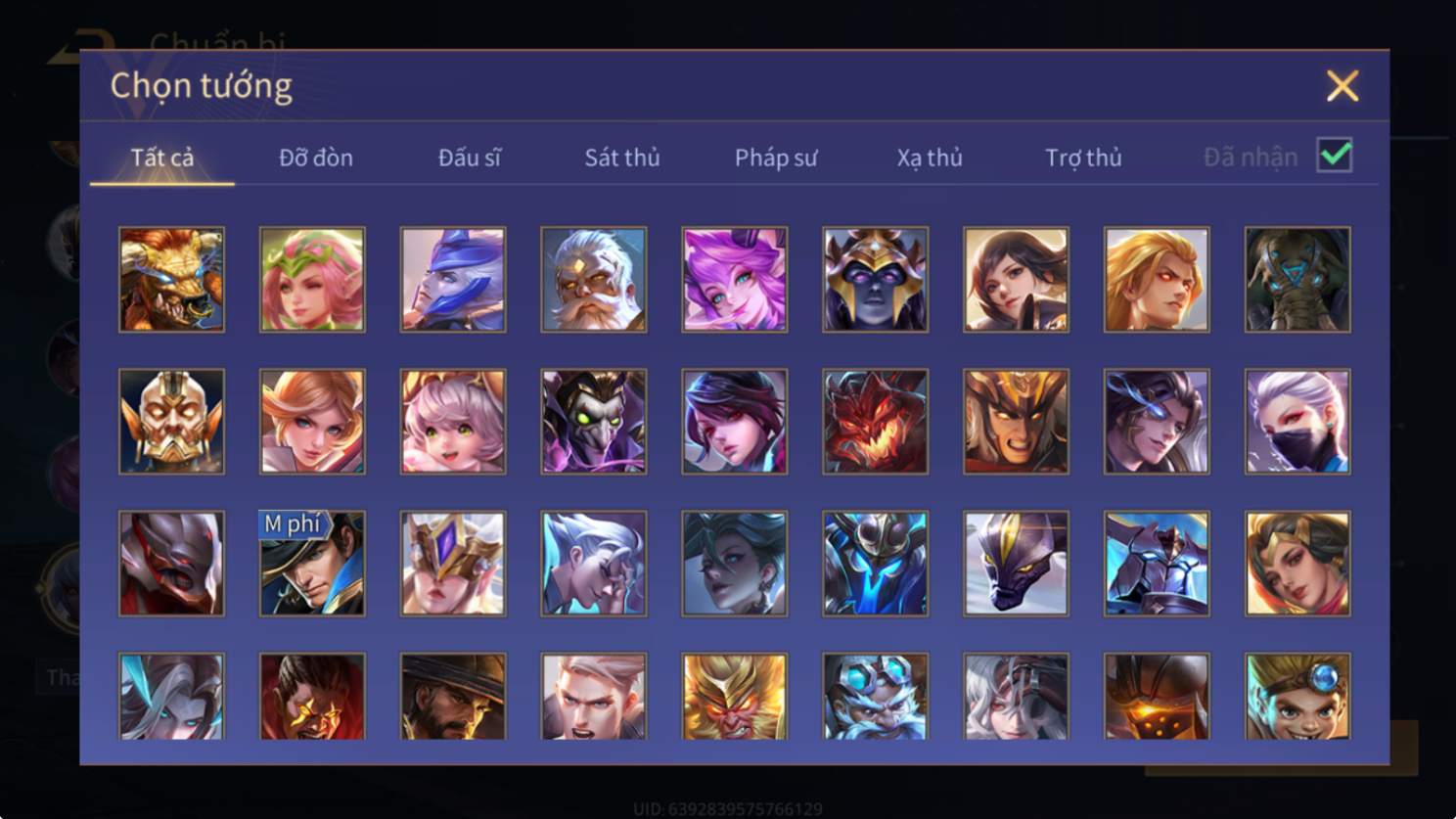Switch to the 'Pháp sư' tab
1456x819 pixels.
click(x=776, y=158)
